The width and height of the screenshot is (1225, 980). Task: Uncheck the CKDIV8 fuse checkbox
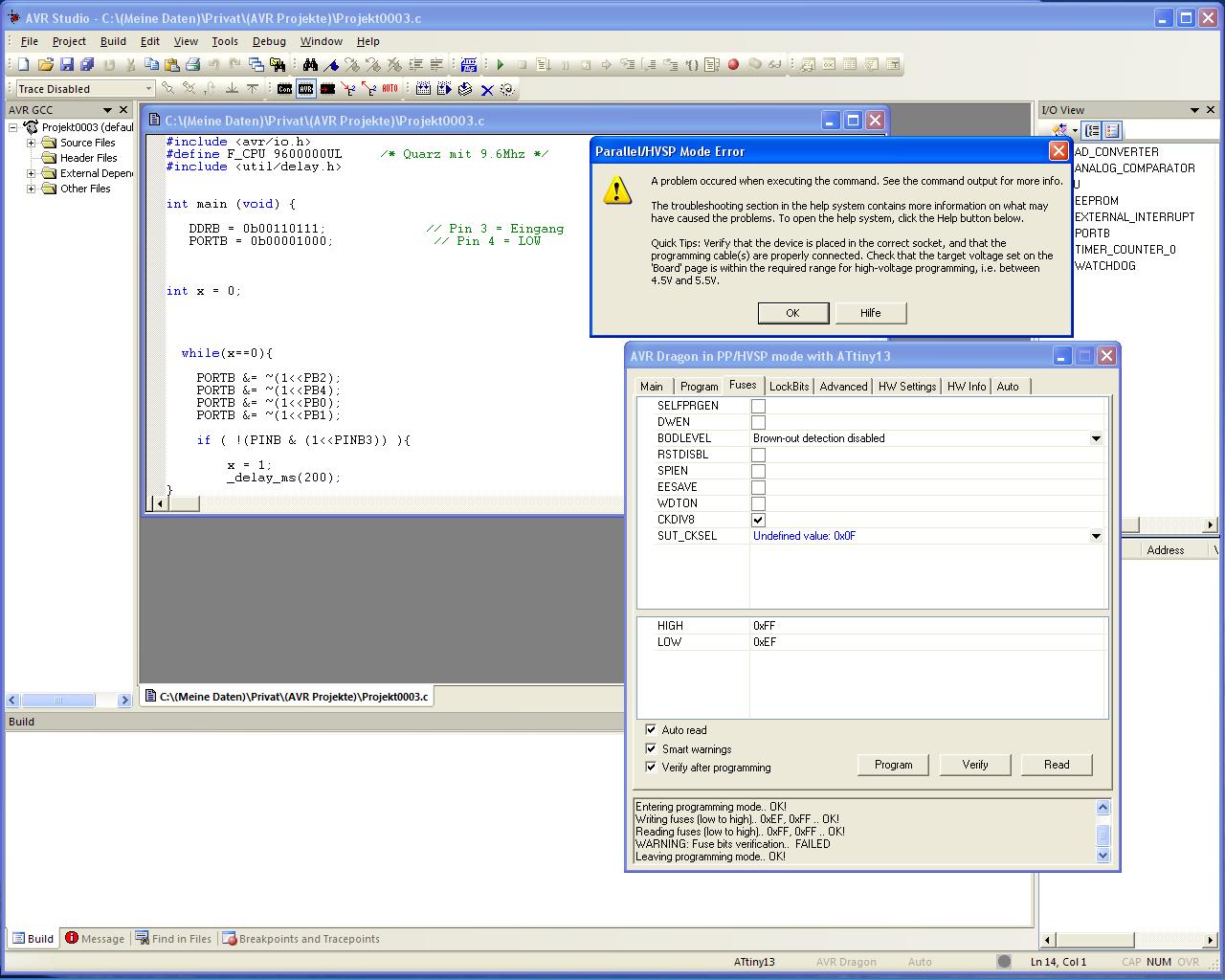[758, 520]
